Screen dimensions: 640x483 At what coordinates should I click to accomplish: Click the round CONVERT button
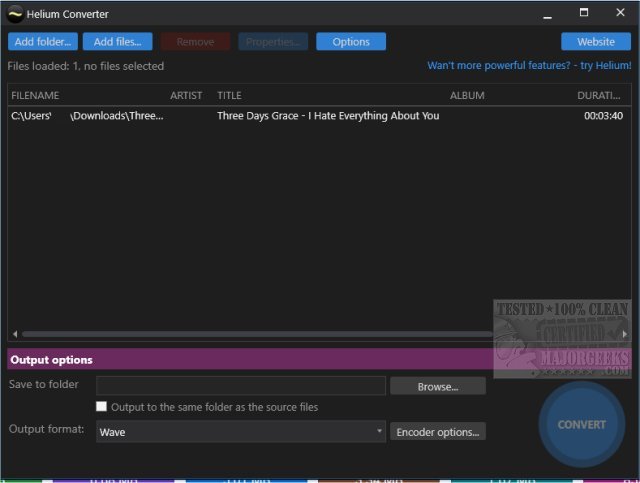pos(581,425)
